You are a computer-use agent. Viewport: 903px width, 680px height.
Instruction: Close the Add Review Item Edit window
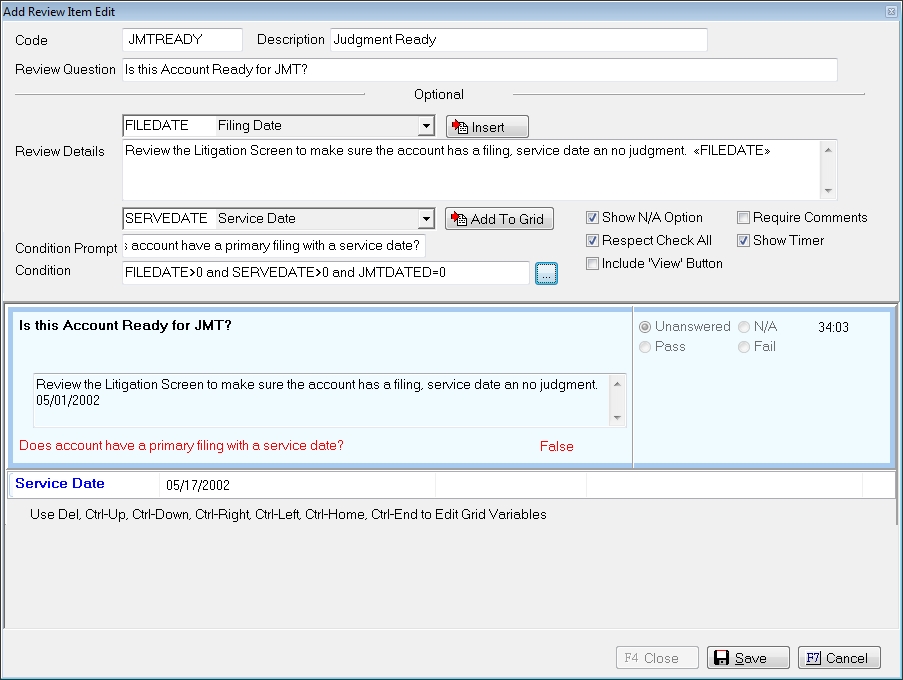click(x=891, y=10)
